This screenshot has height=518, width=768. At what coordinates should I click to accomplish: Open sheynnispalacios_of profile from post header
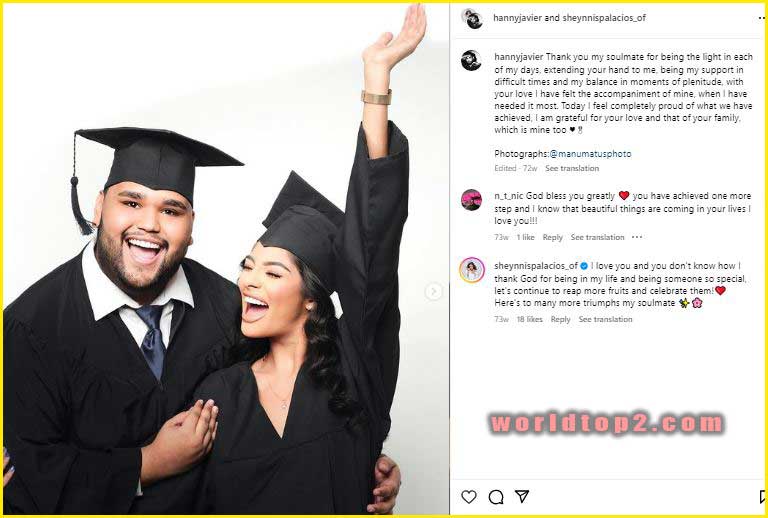click(604, 18)
